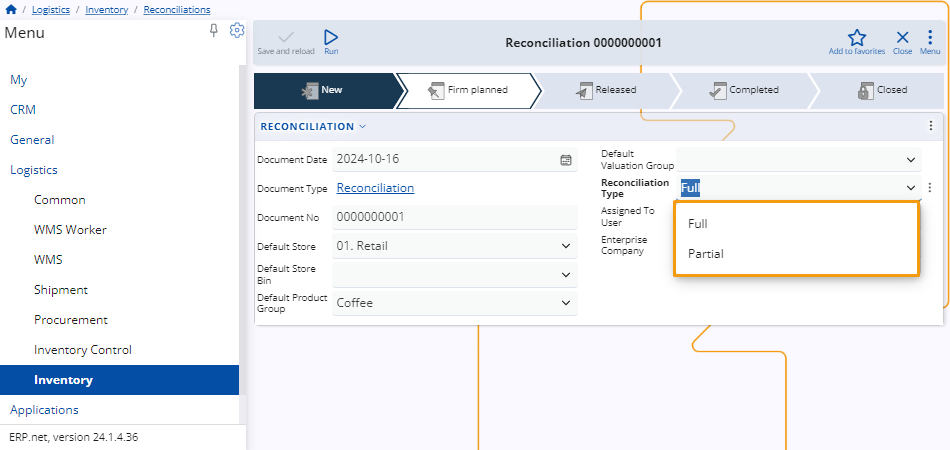The width and height of the screenshot is (950, 450).
Task: Collapse the Reconciliation Type dropdown arrow
Action: click(x=911, y=188)
